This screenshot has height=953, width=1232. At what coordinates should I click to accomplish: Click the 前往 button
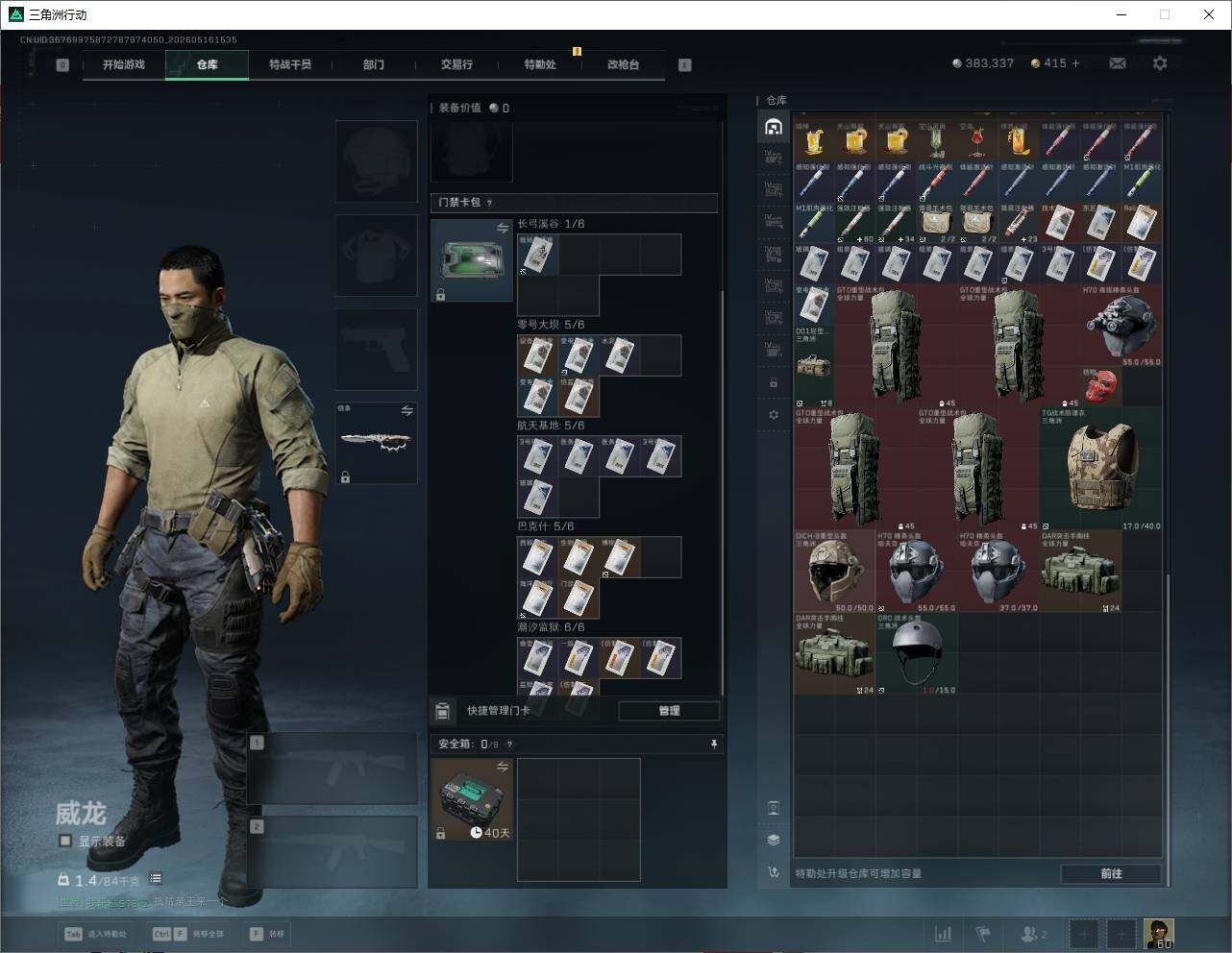tap(1111, 873)
